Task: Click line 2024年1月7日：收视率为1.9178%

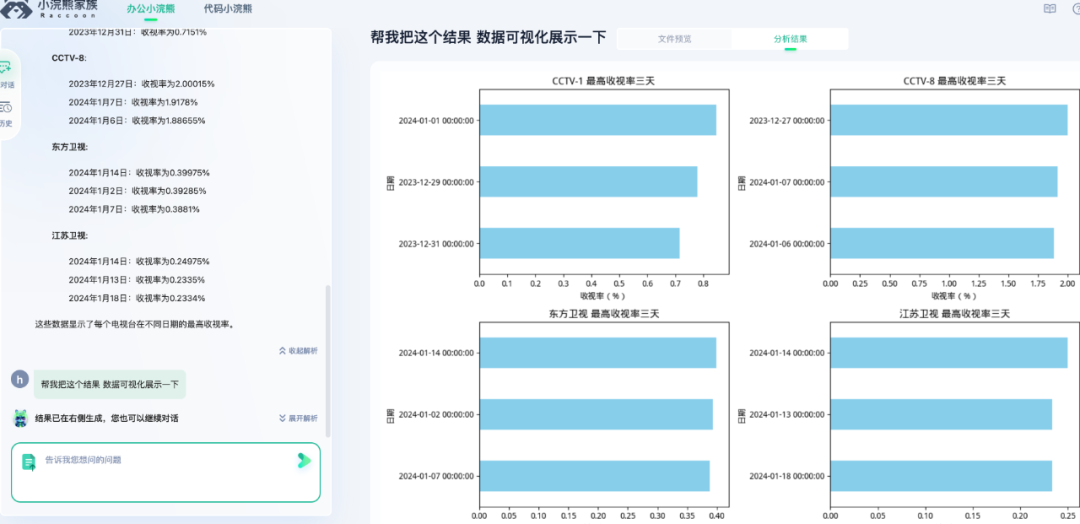Action: click(x=133, y=102)
